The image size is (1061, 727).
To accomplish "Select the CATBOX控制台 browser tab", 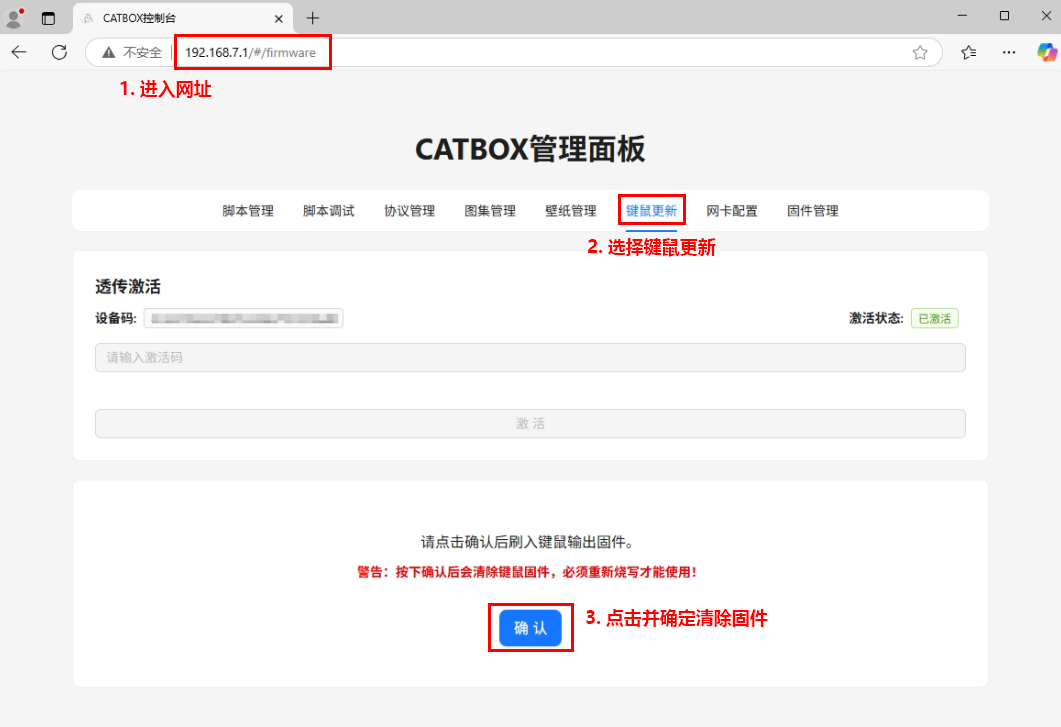I will [x=183, y=18].
